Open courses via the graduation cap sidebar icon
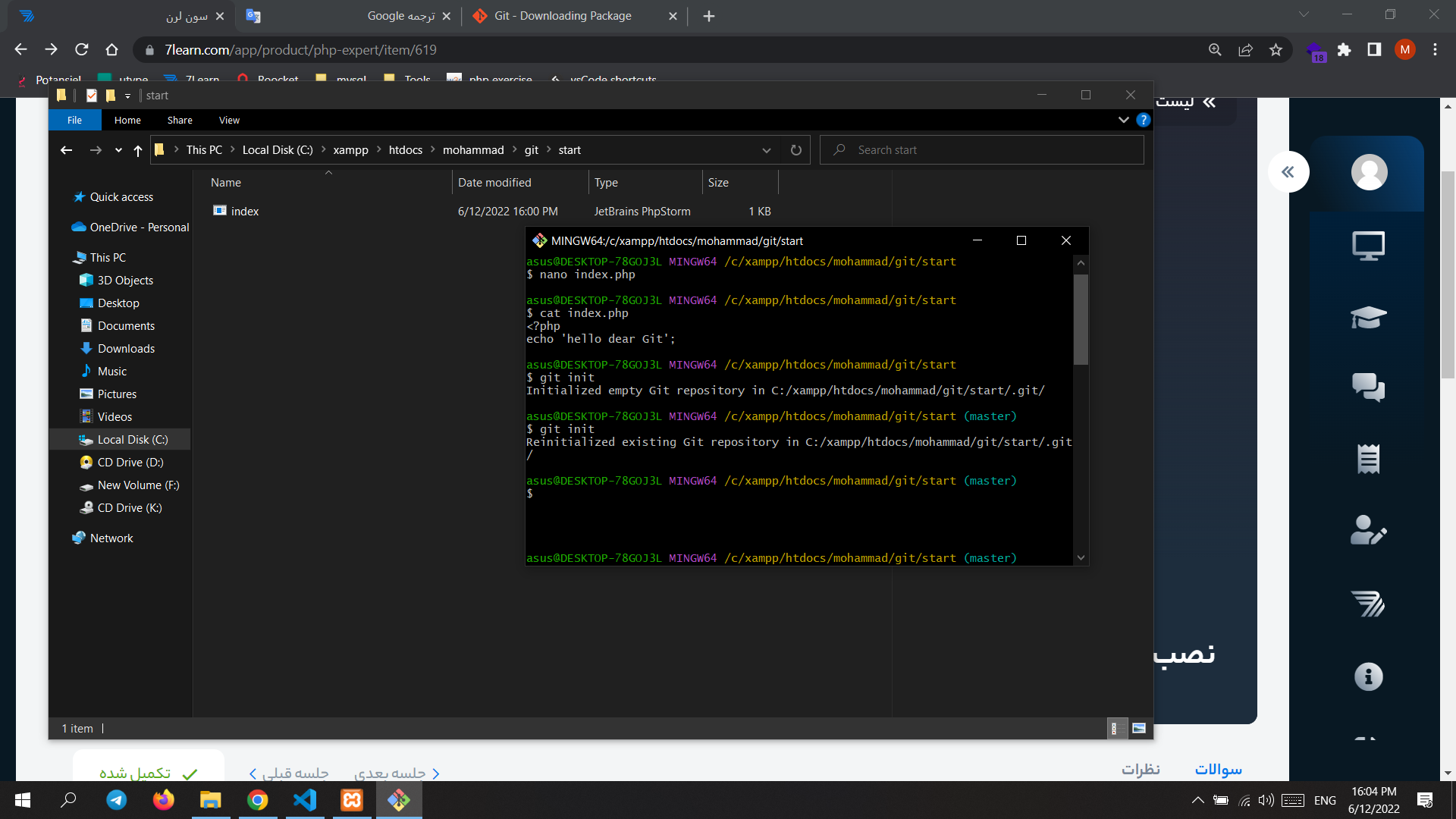 1368,318
